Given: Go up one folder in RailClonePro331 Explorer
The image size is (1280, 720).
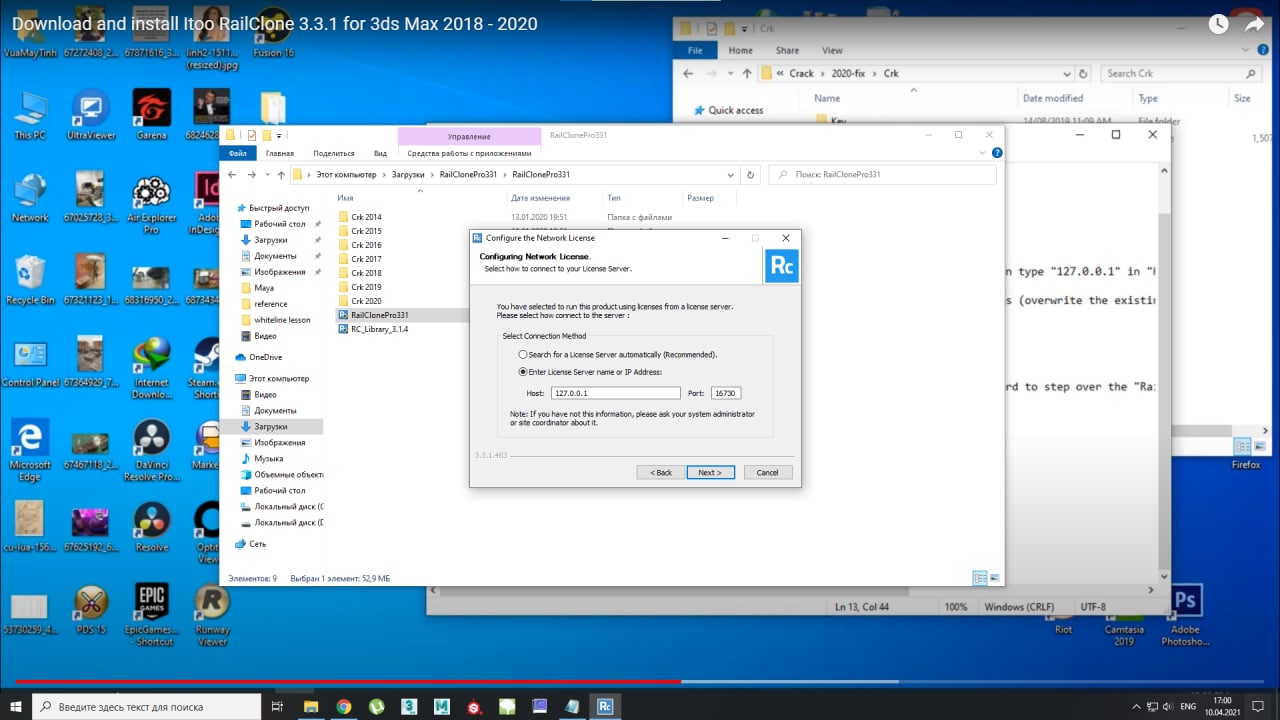Looking at the screenshot, I should [x=280, y=174].
